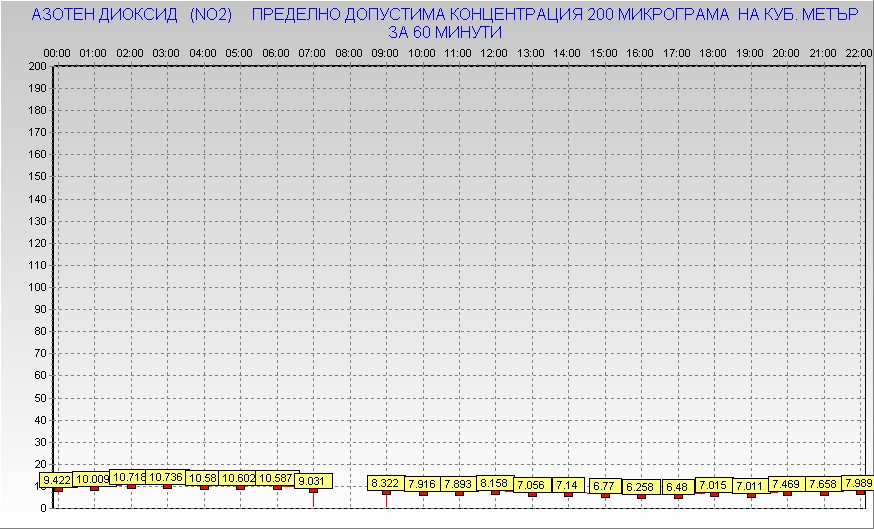Select the 10.736 value label
The image size is (874, 529).
(166, 477)
